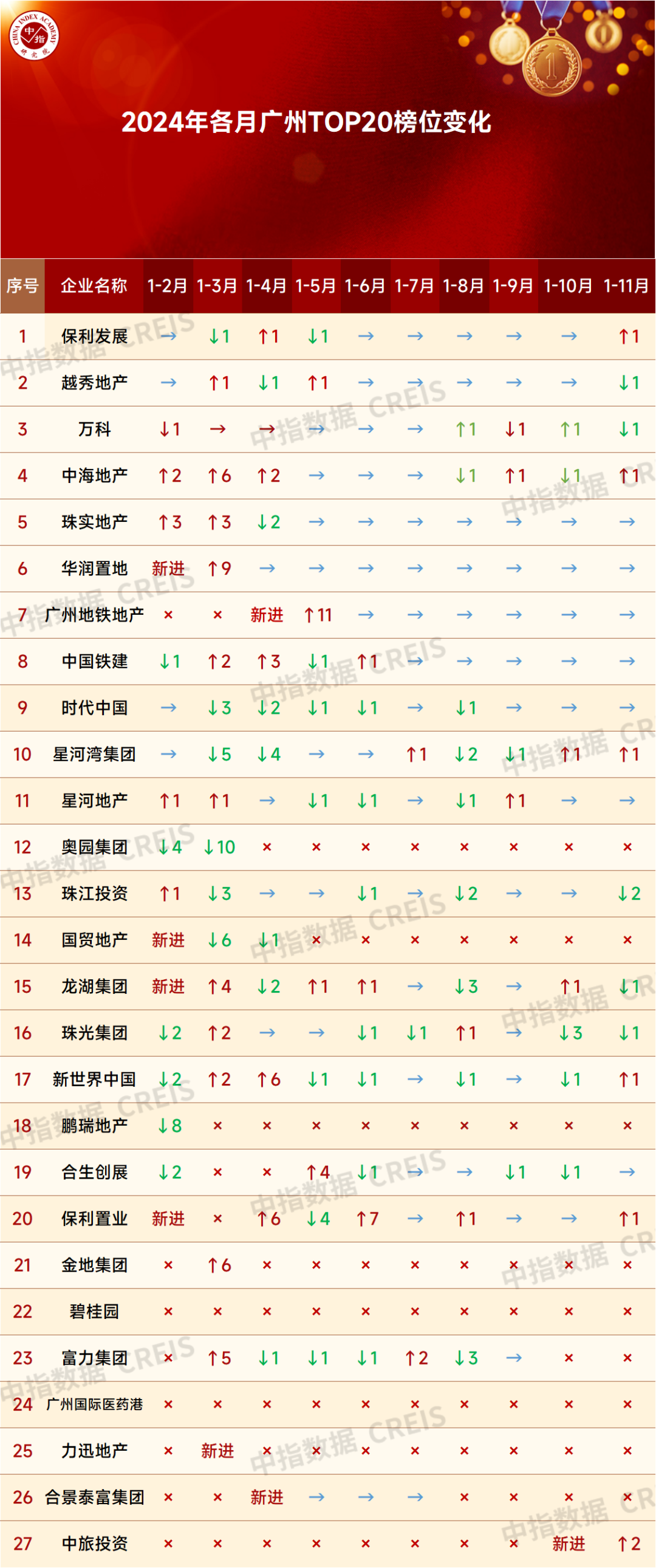Click the 1-8月 column header
Screen dimensions: 656x1568
463,286
